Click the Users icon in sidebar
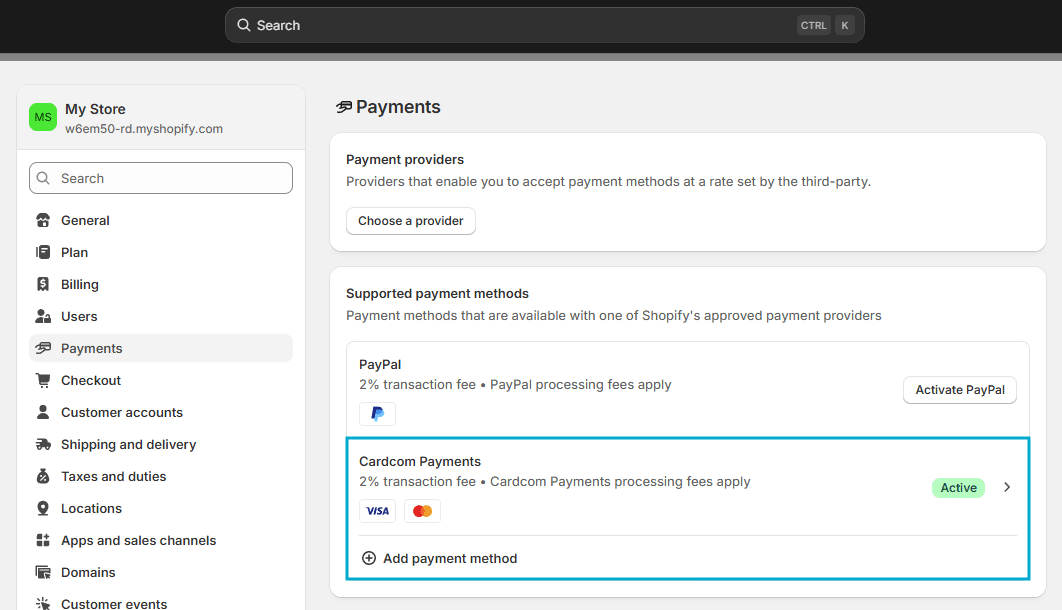The width and height of the screenshot is (1062, 610). [x=43, y=316]
